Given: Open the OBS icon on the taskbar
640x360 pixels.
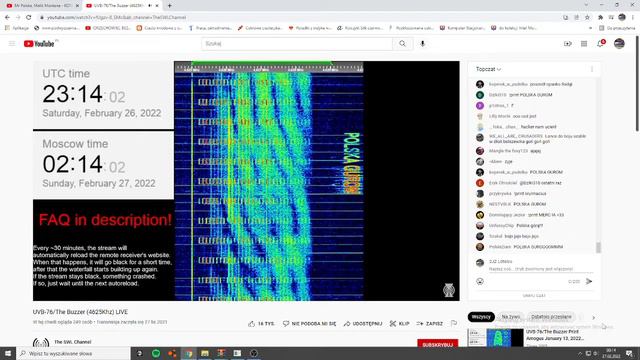Looking at the screenshot, I should [254, 353].
